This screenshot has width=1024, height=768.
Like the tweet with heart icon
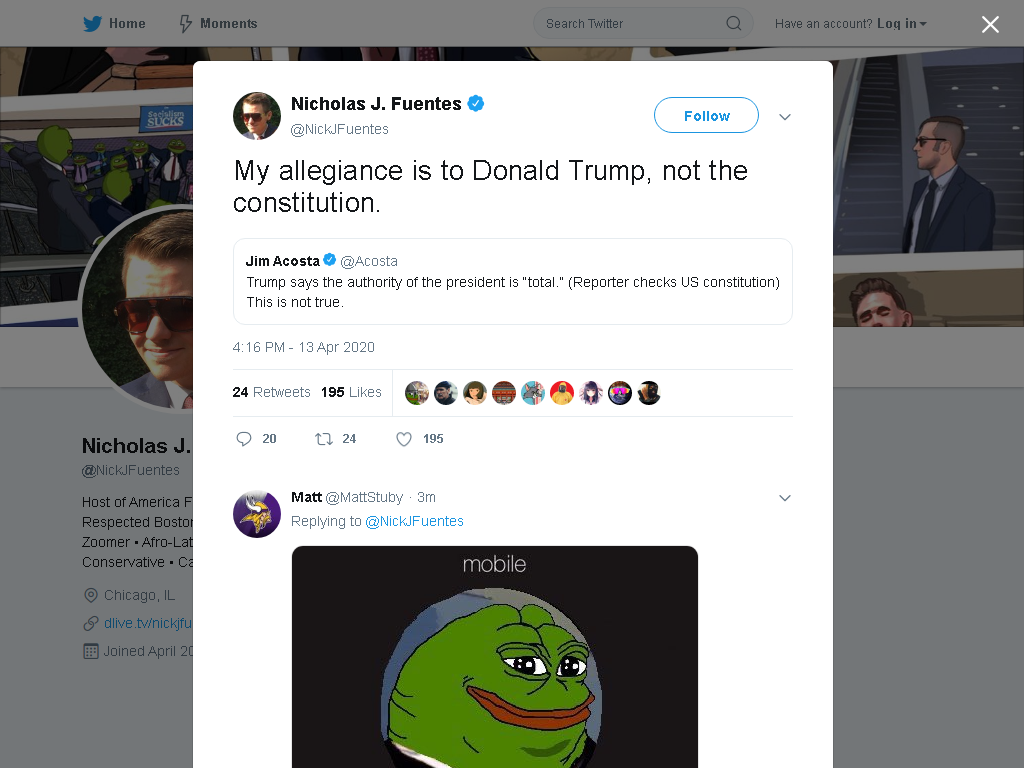point(404,439)
